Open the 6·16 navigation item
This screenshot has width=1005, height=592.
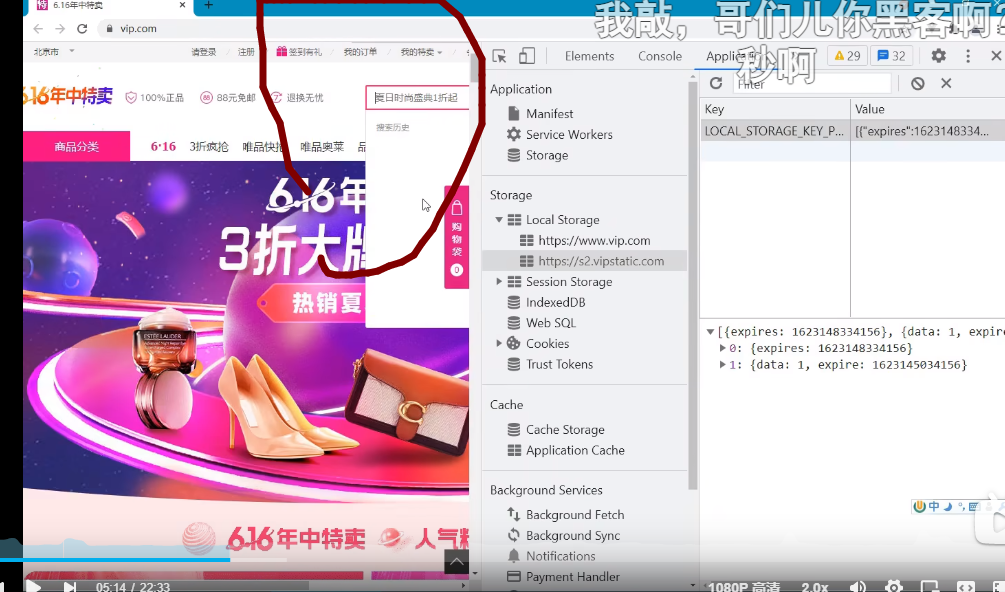[163, 147]
